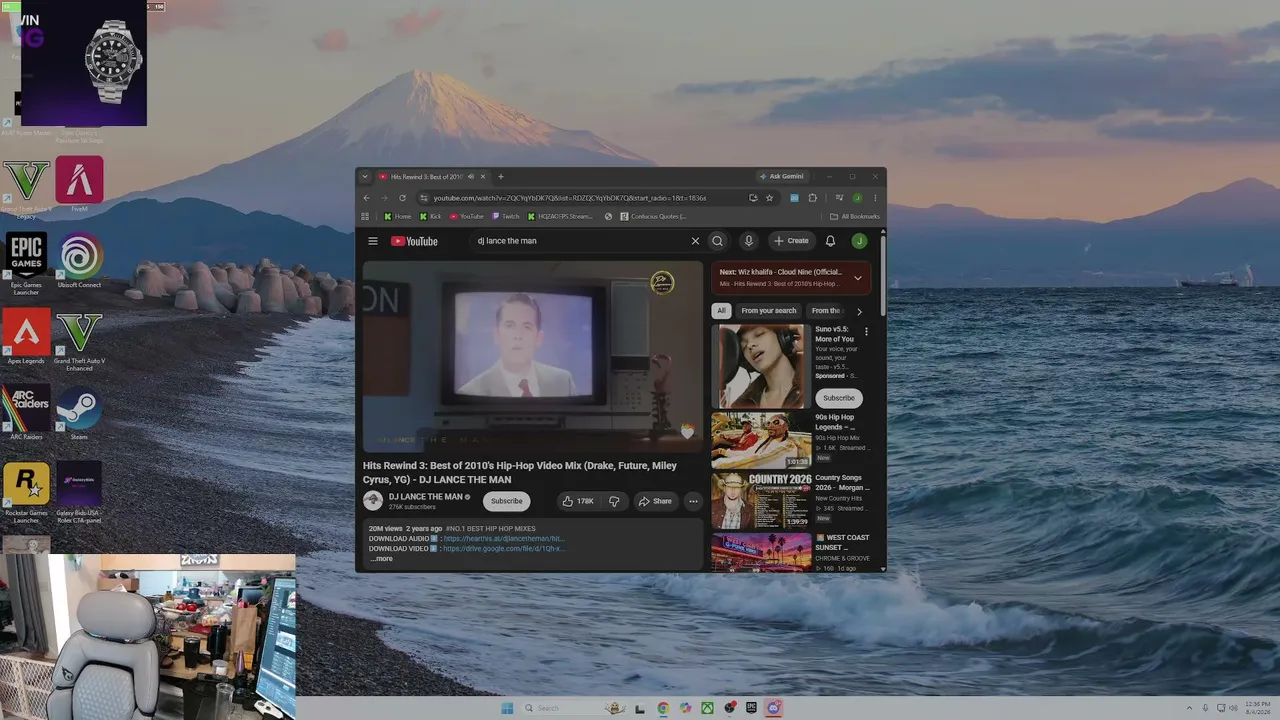Launch Ubisoft Connect from the desktop

(79, 261)
